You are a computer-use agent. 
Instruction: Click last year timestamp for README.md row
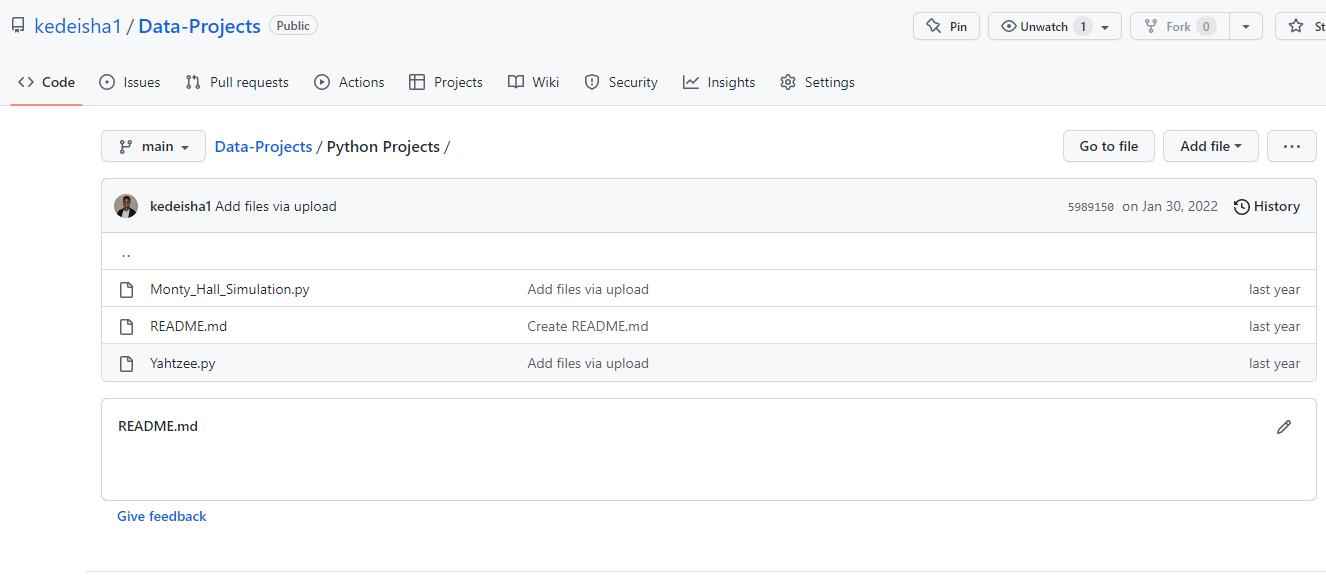click(1275, 326)
